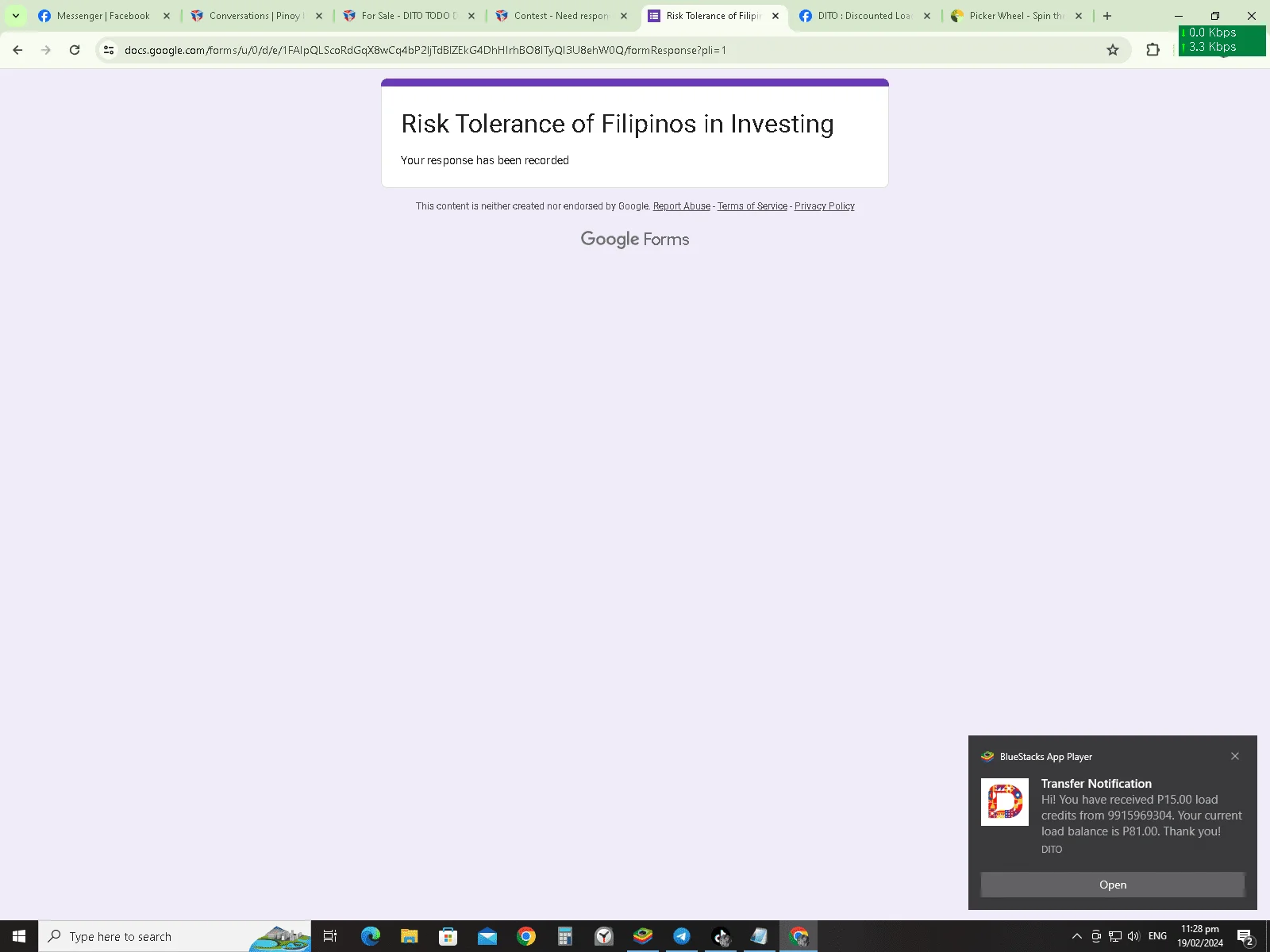Close the DITO : Discounted Load tab
The height and width of the screenshot is (952, 1270).
click(x=927, y=16)
